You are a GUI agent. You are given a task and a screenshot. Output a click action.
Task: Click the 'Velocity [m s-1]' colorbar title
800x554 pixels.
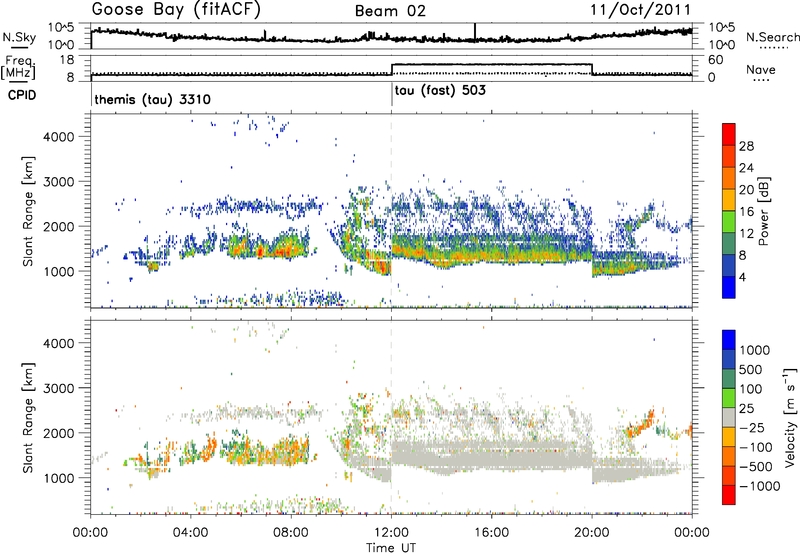coord(791,417)
